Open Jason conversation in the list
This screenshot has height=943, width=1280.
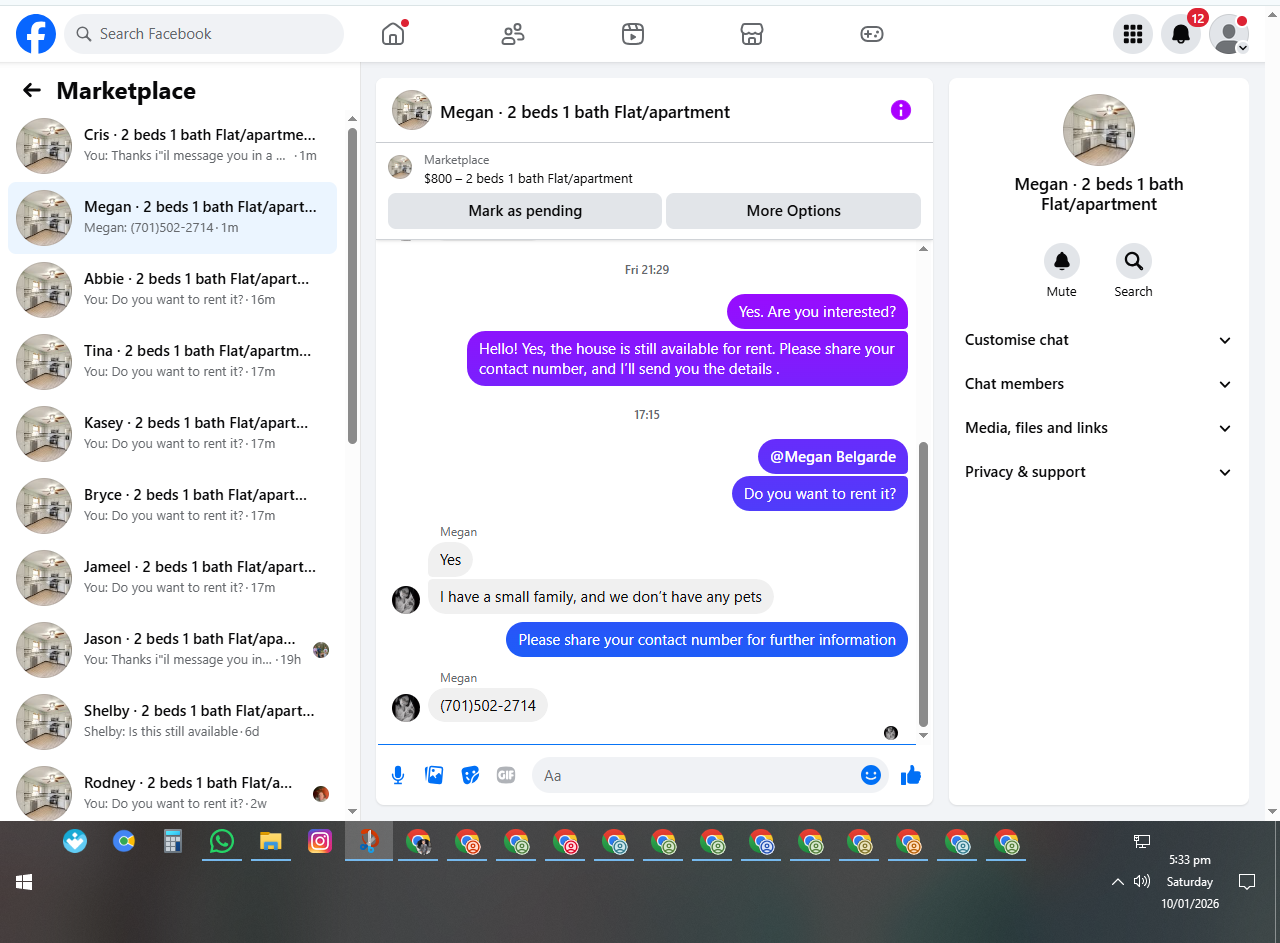pyautogui.click(x=172, y=650)
